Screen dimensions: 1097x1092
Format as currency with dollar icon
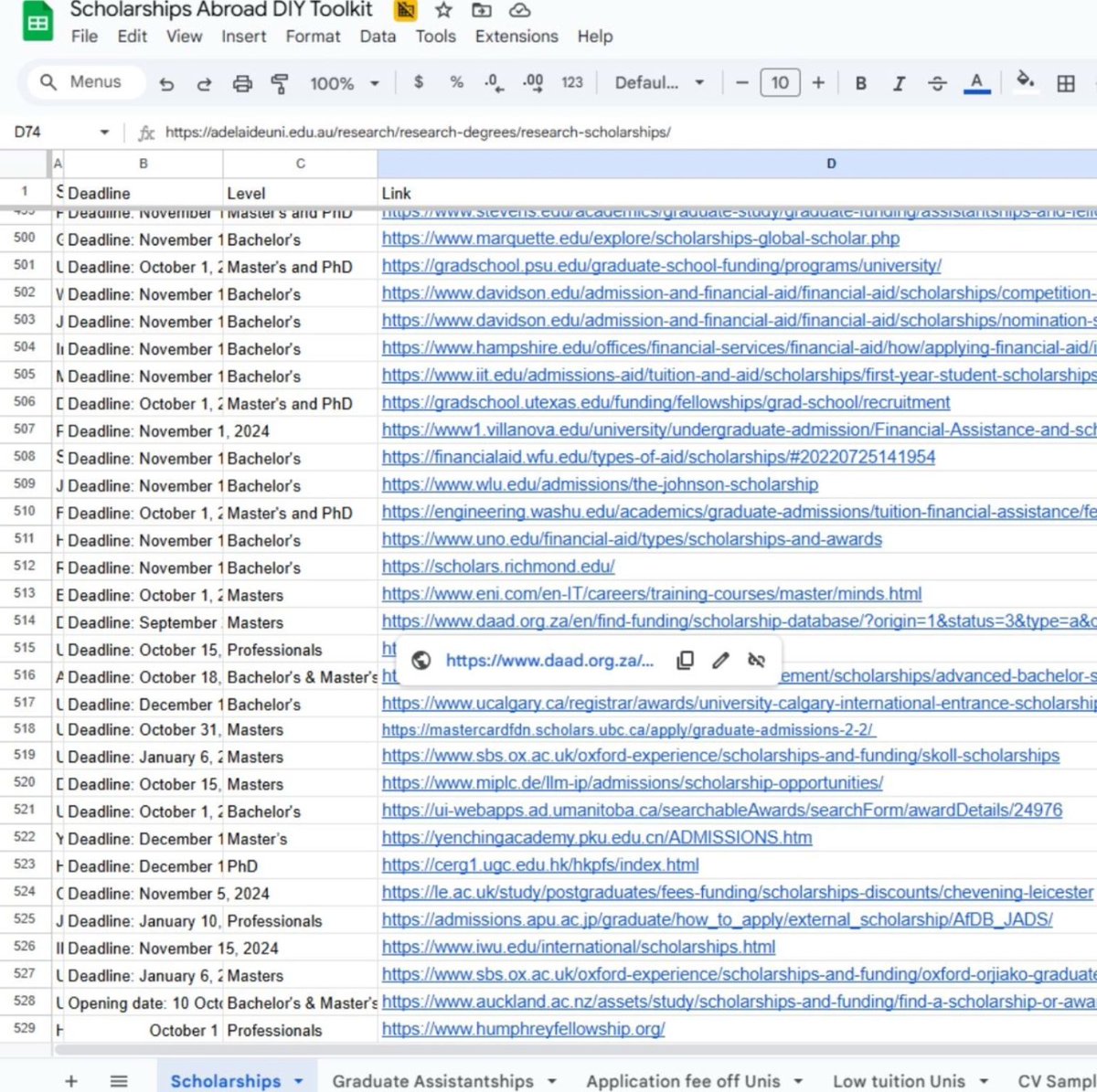[x=419, y=82]
